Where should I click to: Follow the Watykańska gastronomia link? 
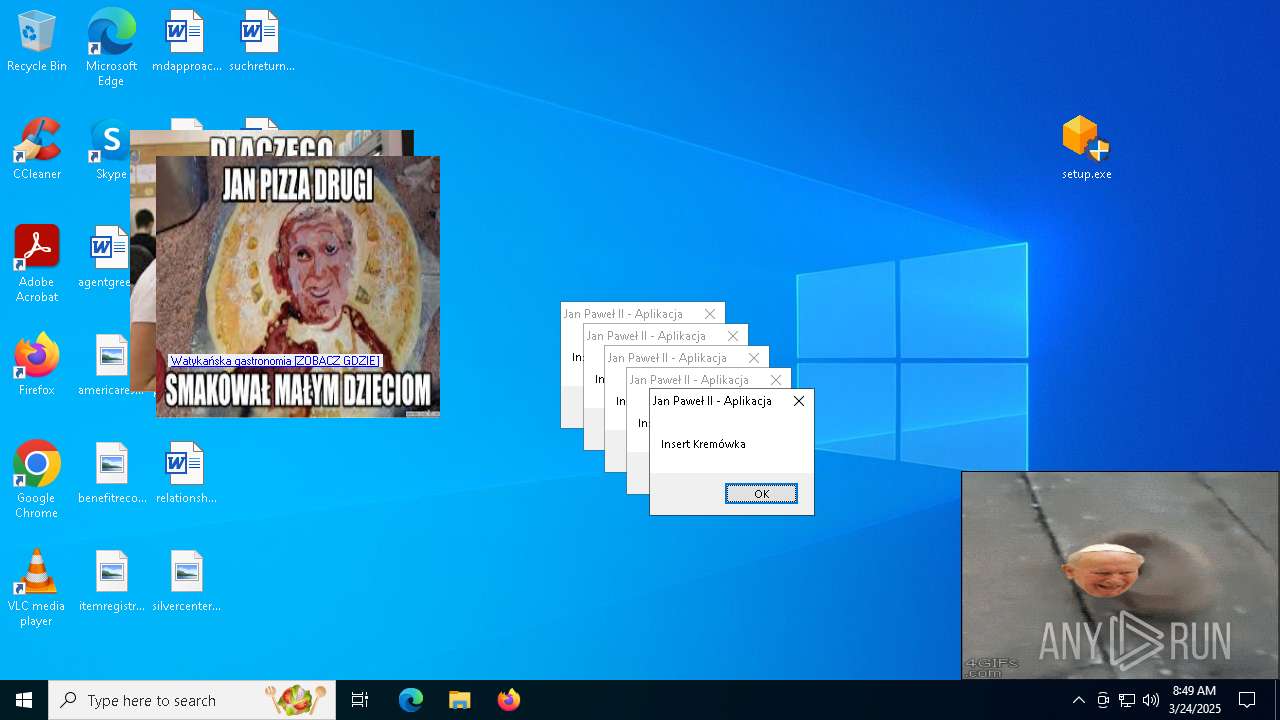[275, 361]
